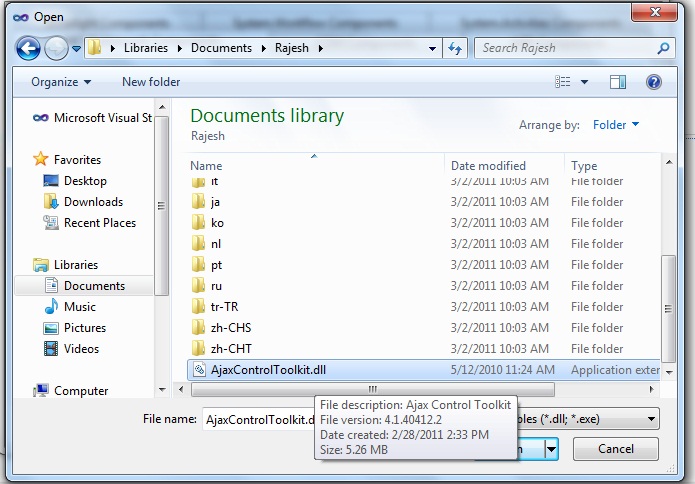Click the Recent Places icon

(51, 222)
